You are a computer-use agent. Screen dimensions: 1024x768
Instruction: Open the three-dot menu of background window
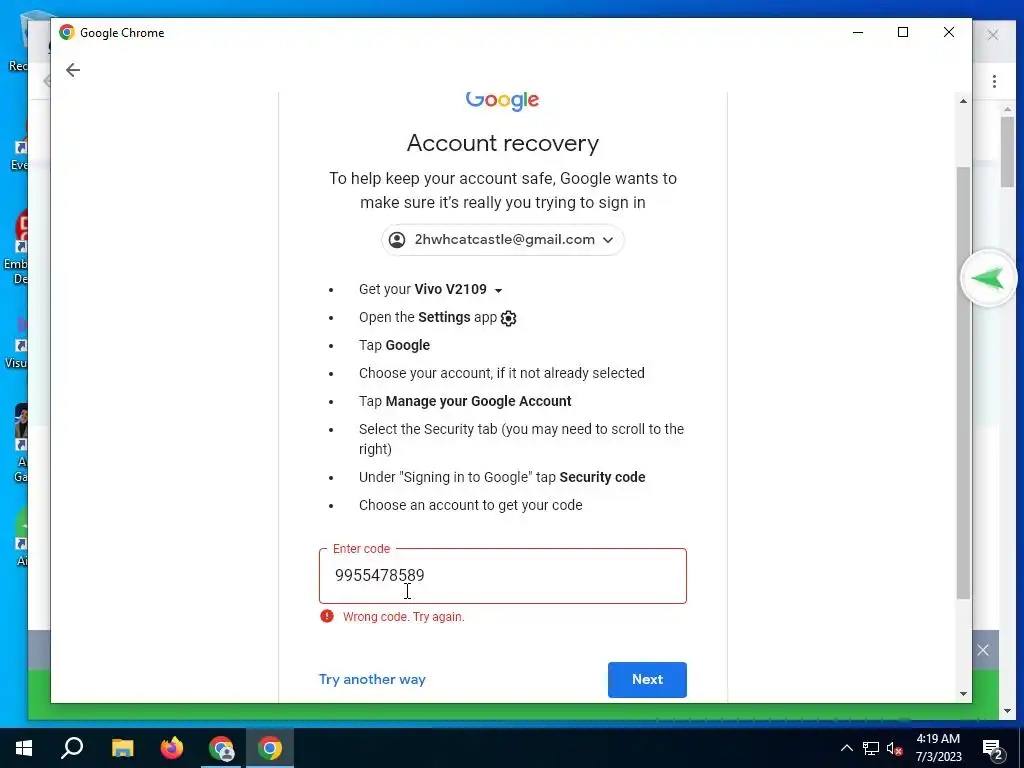coord(994,82)
